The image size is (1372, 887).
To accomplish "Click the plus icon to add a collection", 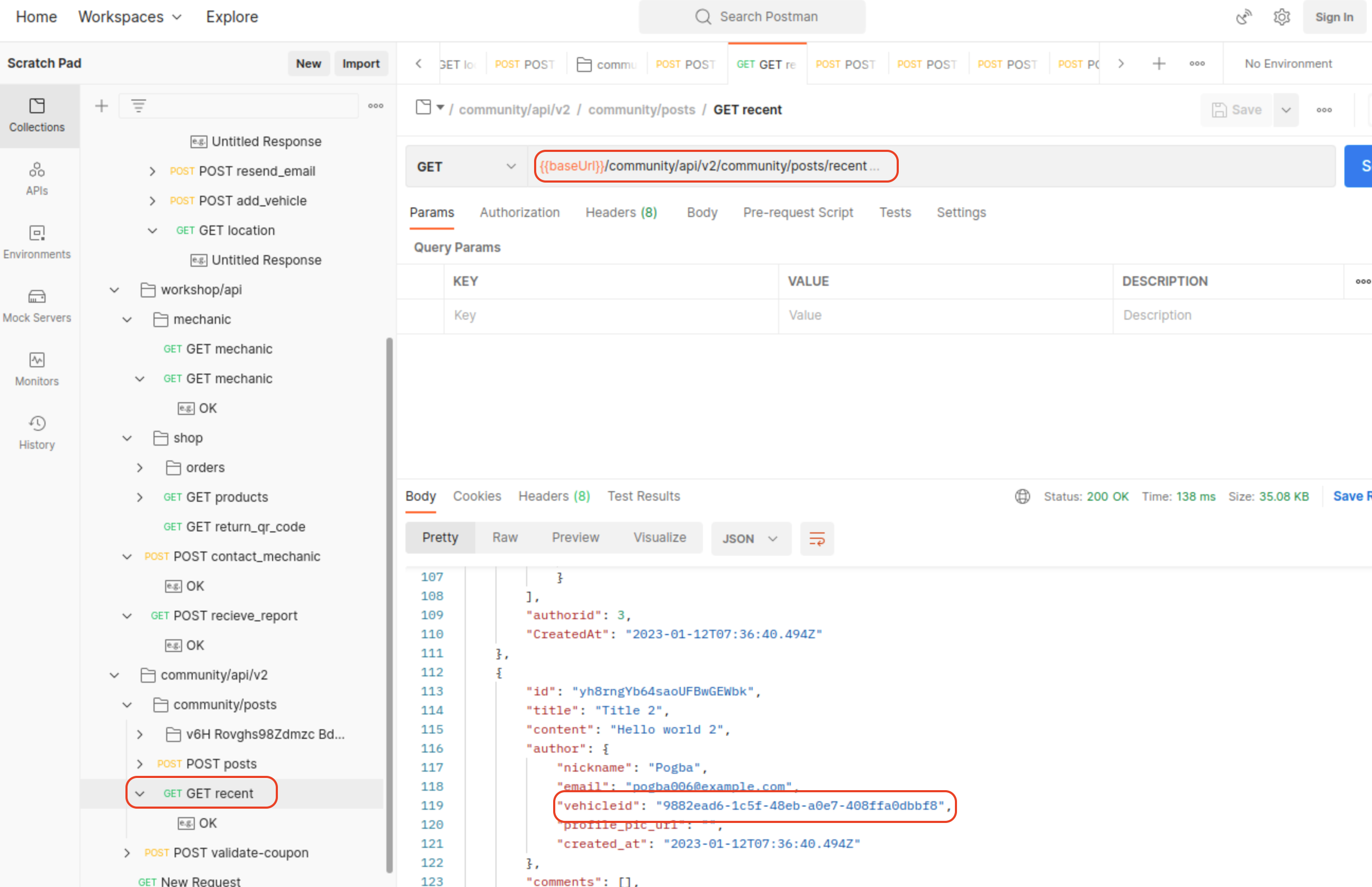I will [x=102, y=106].
